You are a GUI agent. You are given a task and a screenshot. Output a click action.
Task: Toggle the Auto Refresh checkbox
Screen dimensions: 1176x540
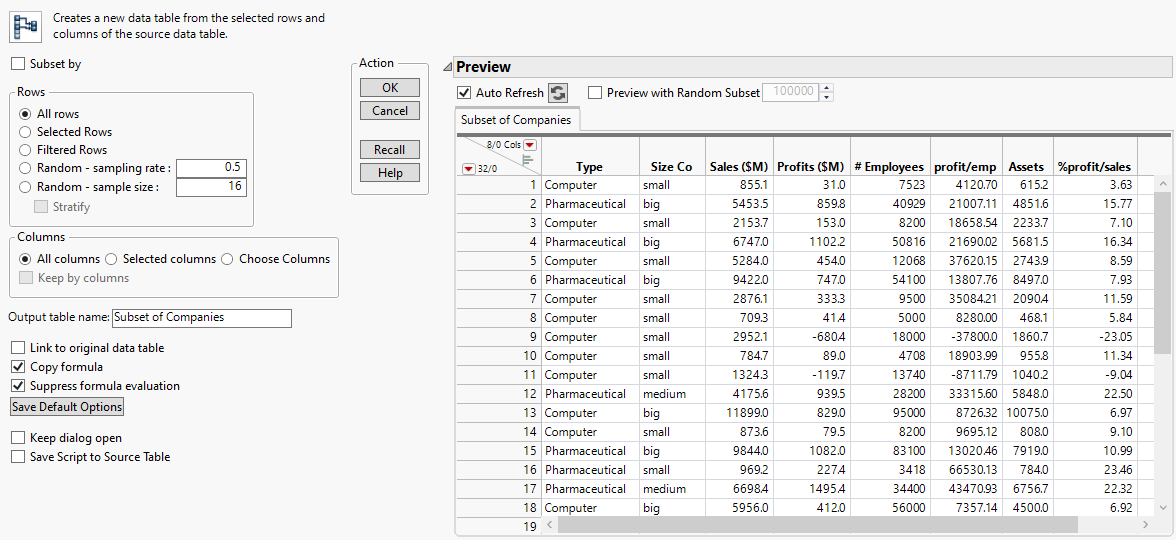click(x=464, y=93)
